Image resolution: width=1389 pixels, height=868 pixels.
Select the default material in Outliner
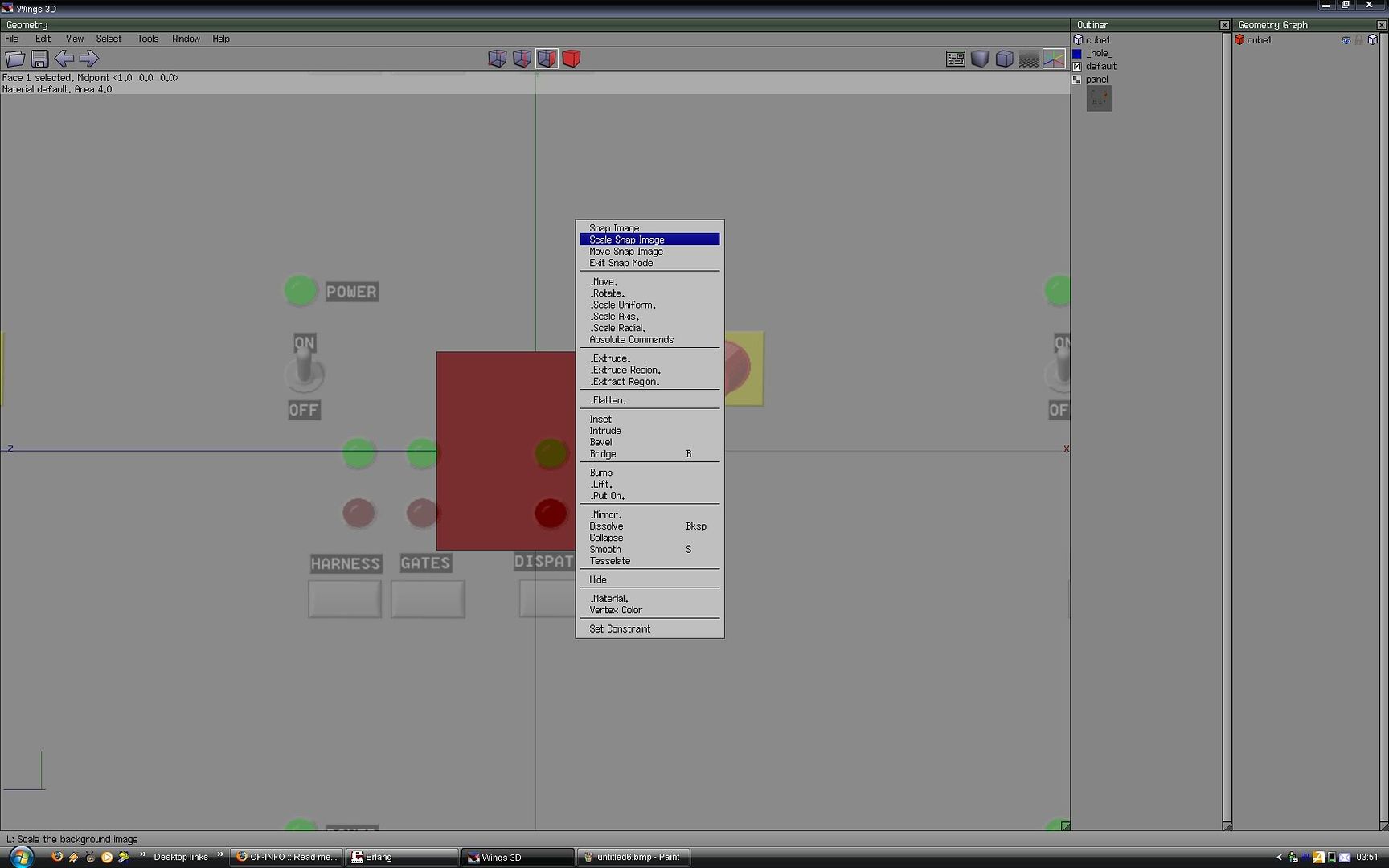(x=1100, y=66)
